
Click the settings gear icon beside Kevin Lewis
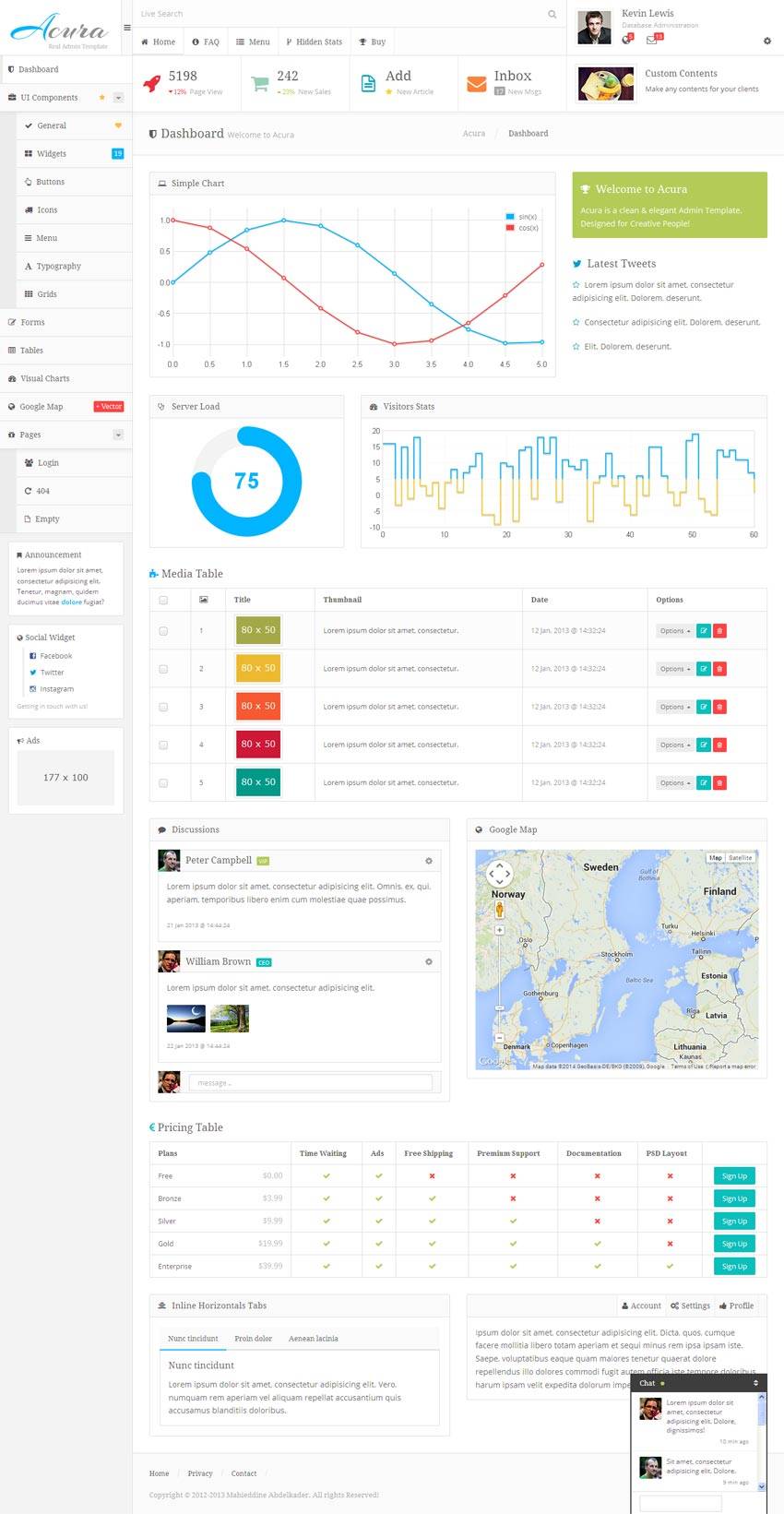(766, 41)
